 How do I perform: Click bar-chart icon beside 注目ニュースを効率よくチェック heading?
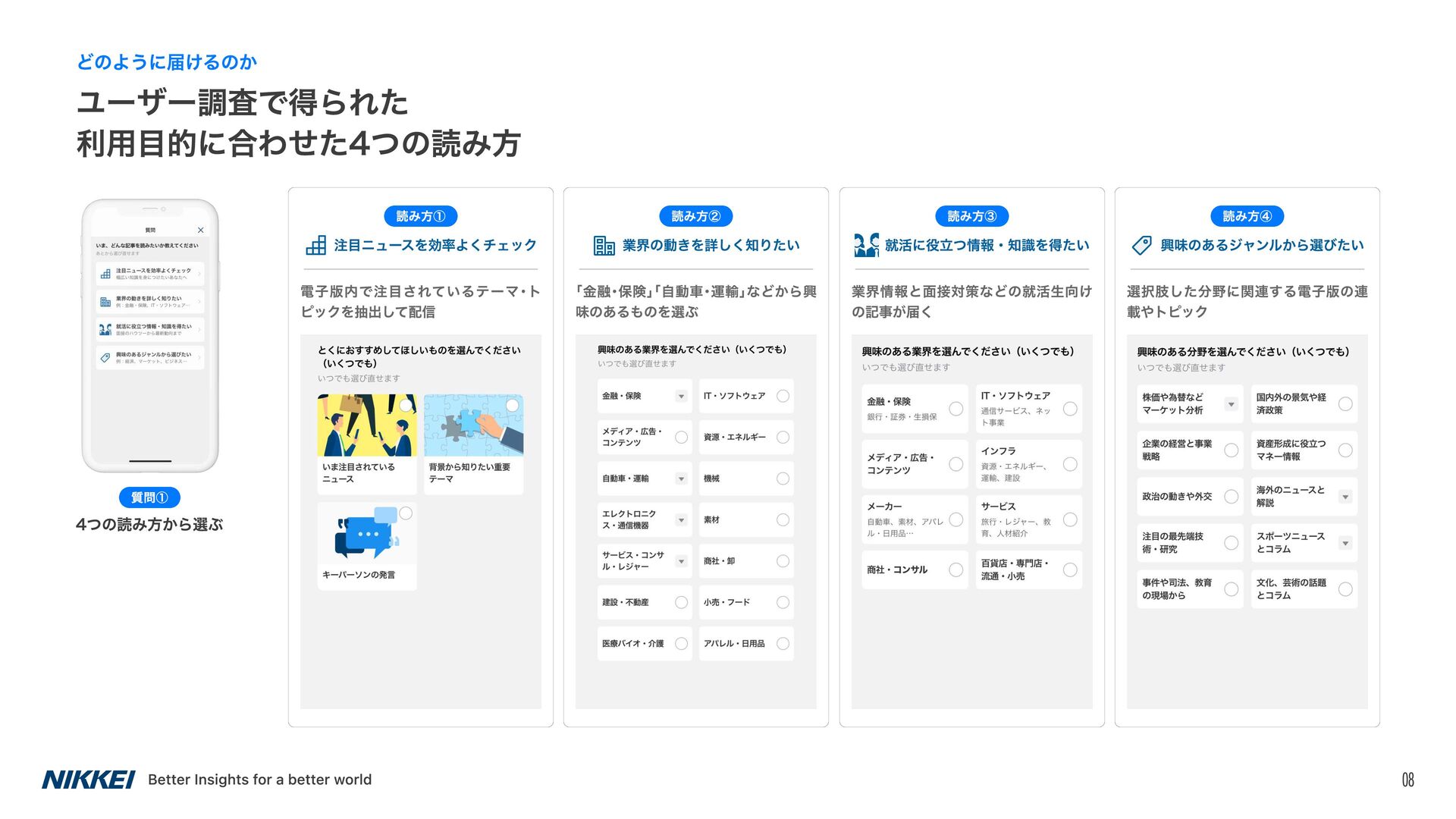click(x=315, y=245)
